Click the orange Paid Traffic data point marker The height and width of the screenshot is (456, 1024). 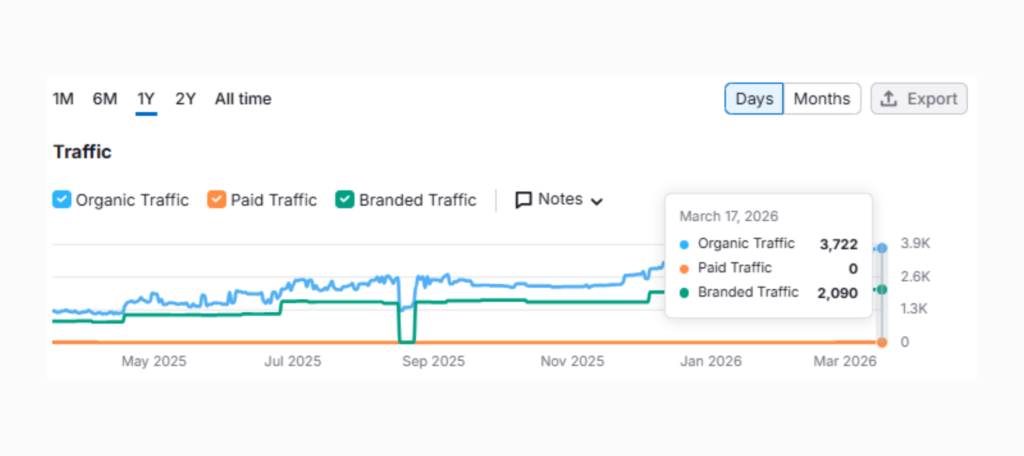882,342
